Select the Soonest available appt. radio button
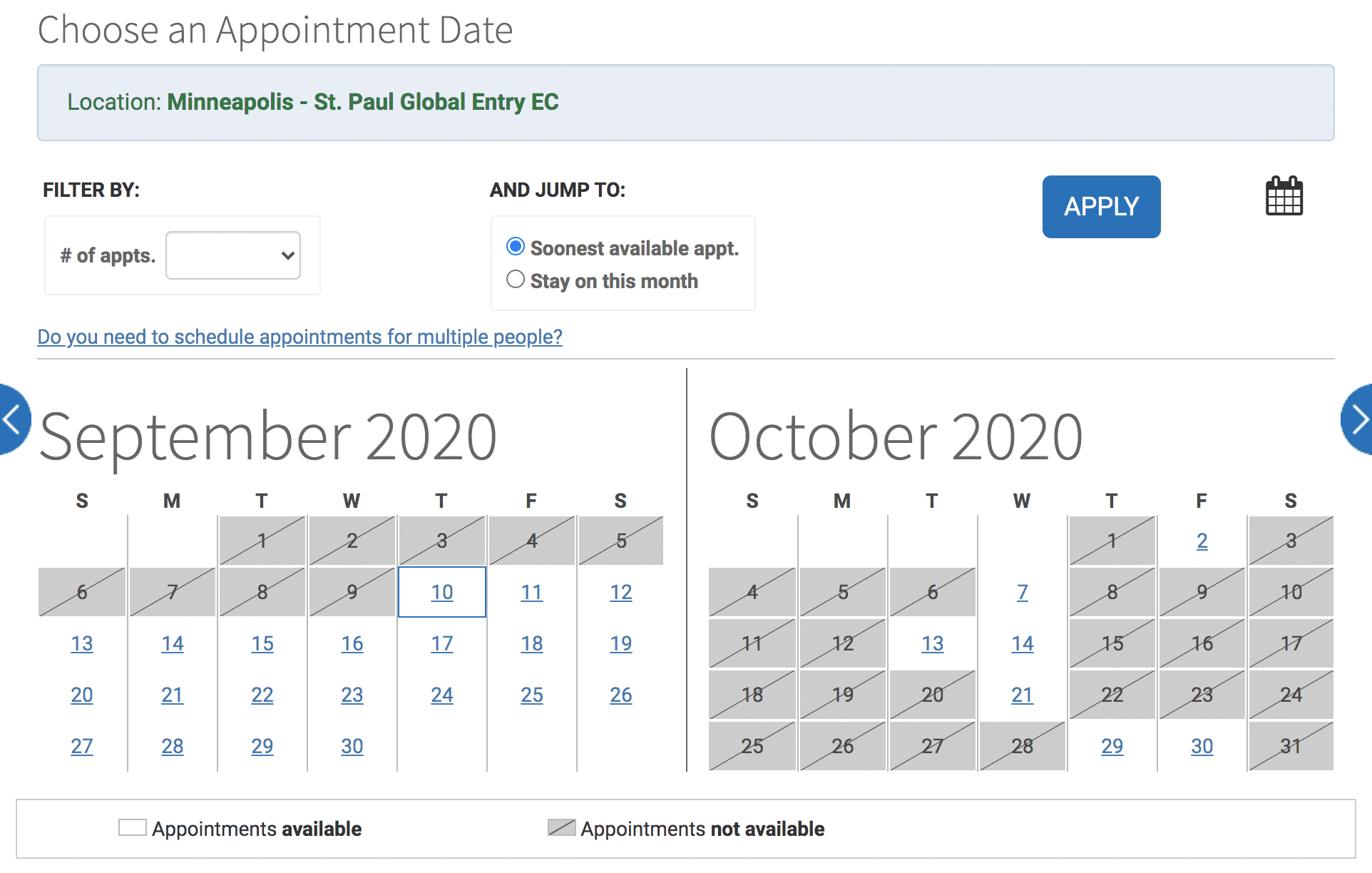Viewport: 1372px width, 873px height. tap(515, 246)
